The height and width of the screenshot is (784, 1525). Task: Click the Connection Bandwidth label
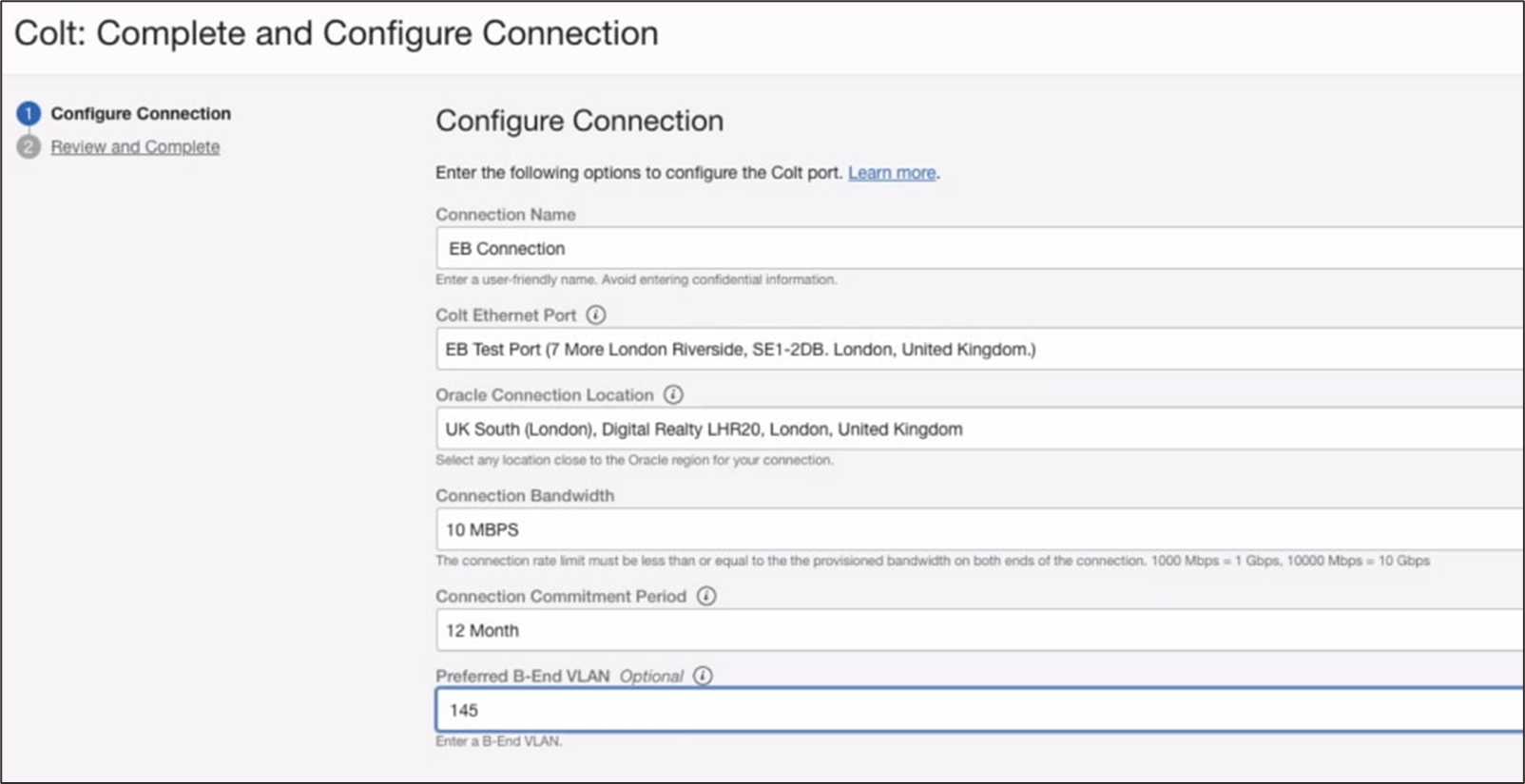(x=525, y=495)
